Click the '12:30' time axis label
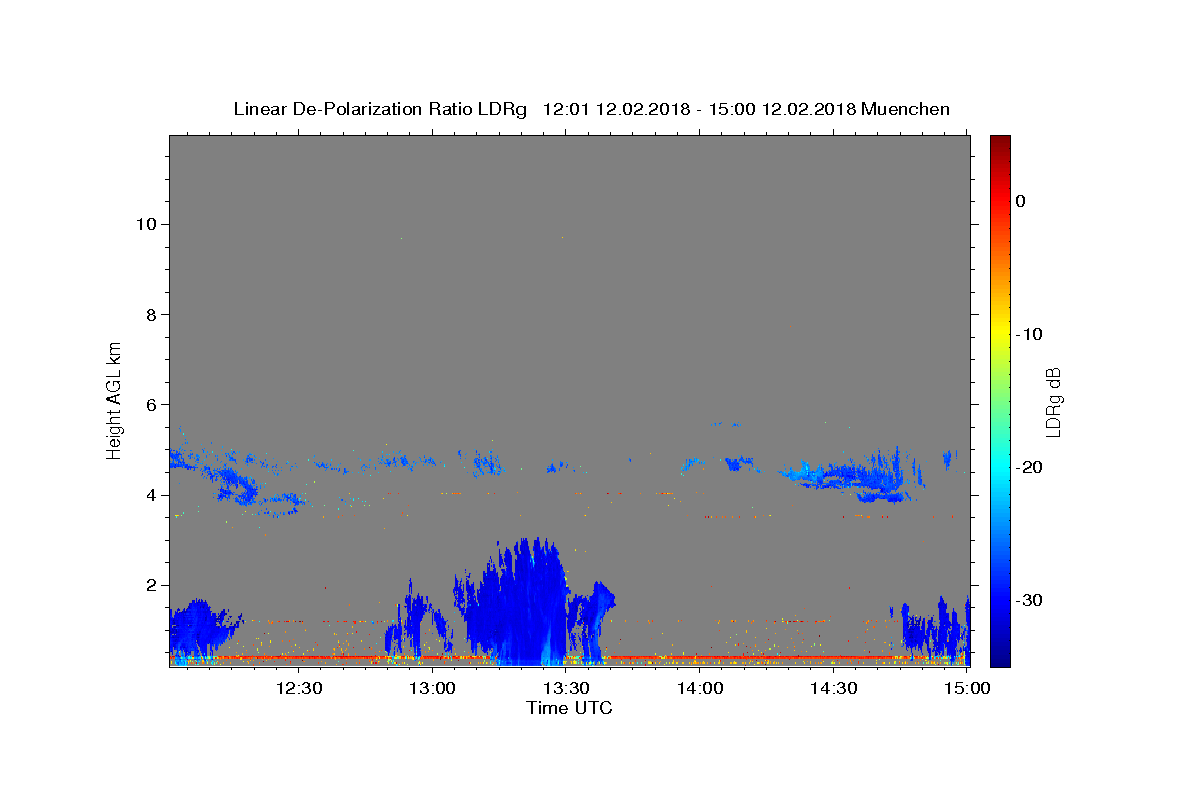1200x800 pixels. (x=298, y=688)
